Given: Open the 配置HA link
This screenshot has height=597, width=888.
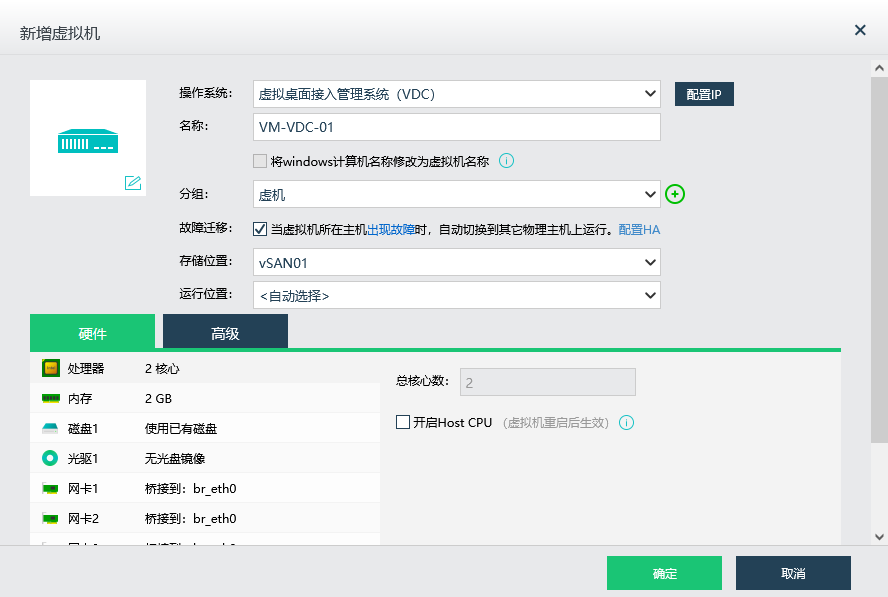Looking at the screenshot, I should click(x=639, y=229).
